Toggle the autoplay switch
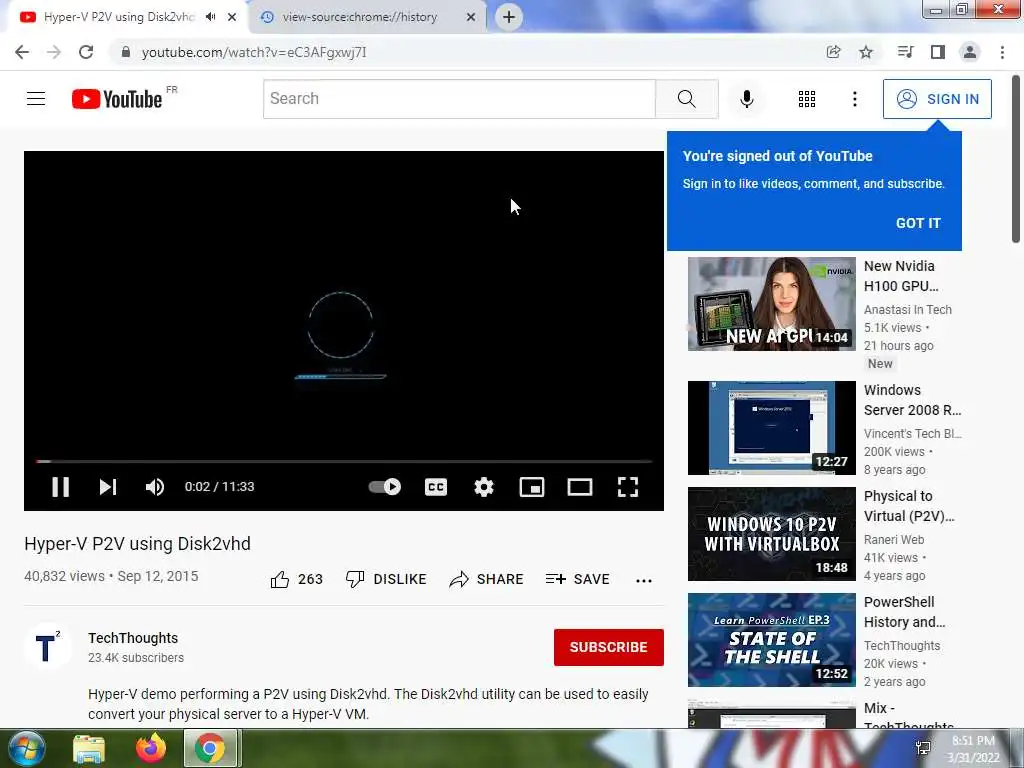1024x768 pixels. tap(385, 487)
